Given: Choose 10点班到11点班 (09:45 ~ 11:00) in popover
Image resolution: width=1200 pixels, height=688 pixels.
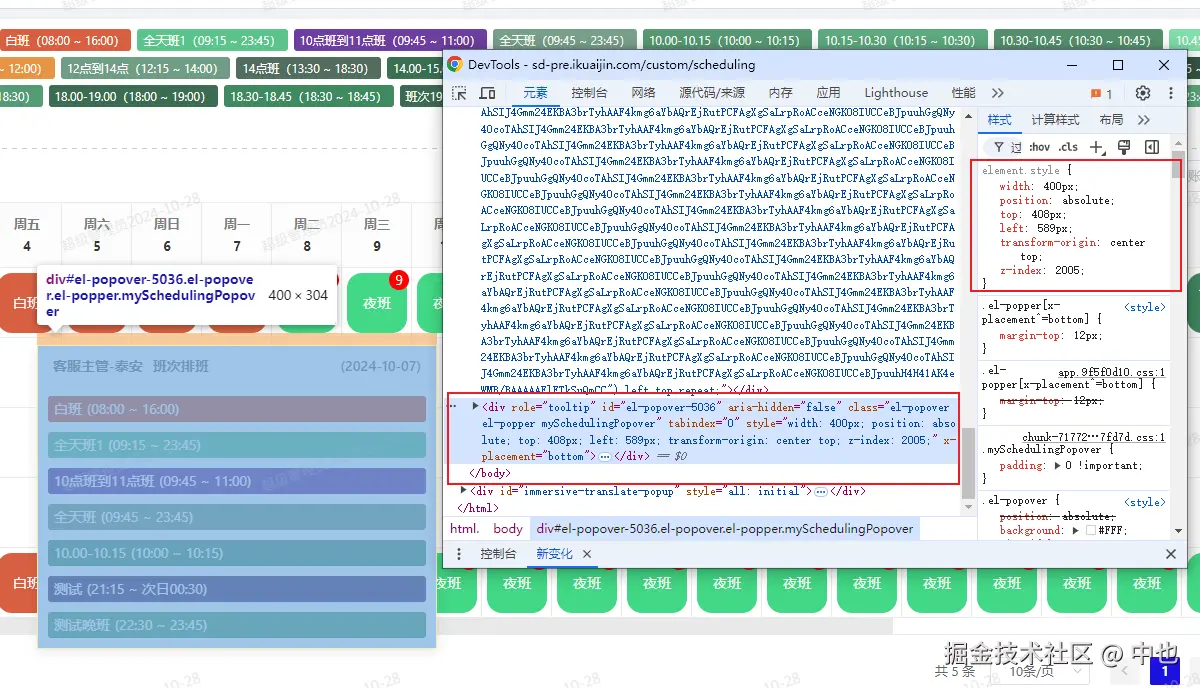Looking at the screenshot, I should click(237, 481).
